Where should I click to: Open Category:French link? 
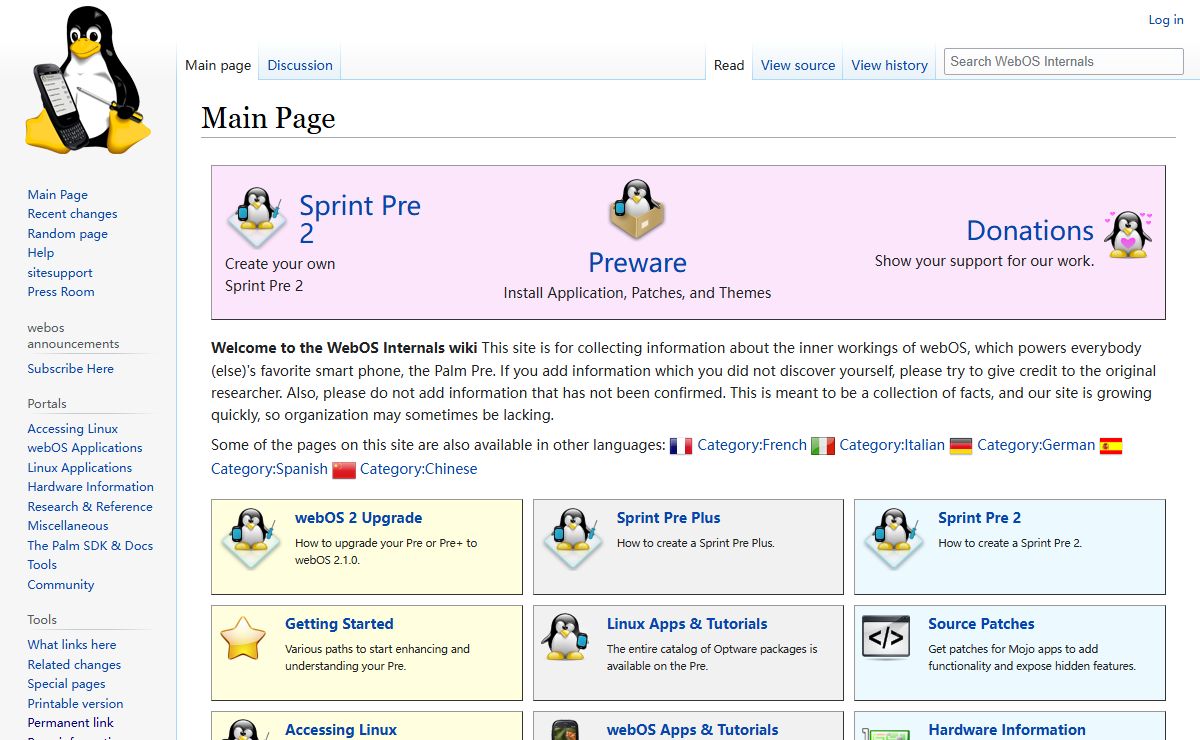pyautogui.click(x=752, y=446)
